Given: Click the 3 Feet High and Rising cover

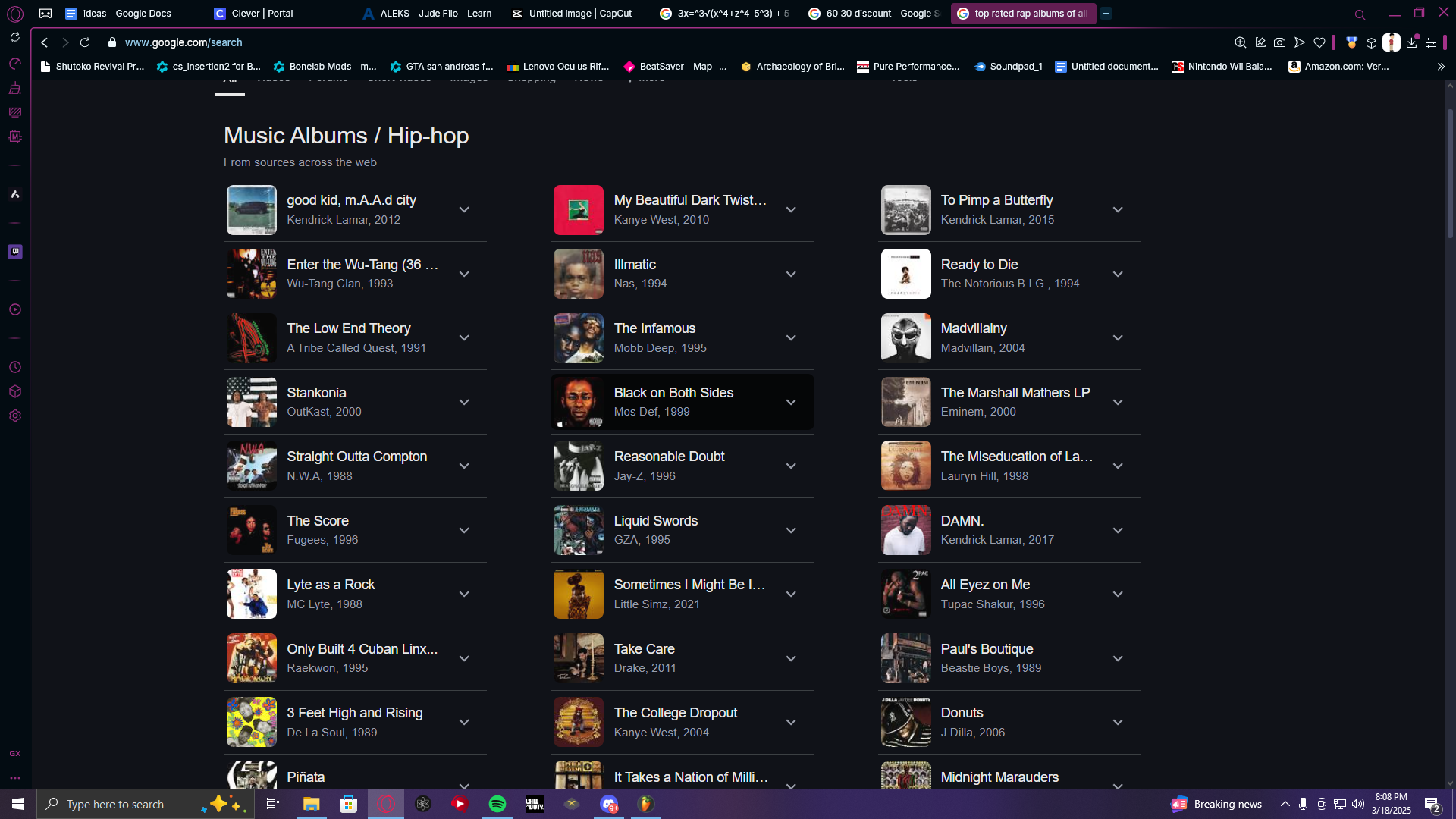Looking at the screenshot, I should coord(252,723).
